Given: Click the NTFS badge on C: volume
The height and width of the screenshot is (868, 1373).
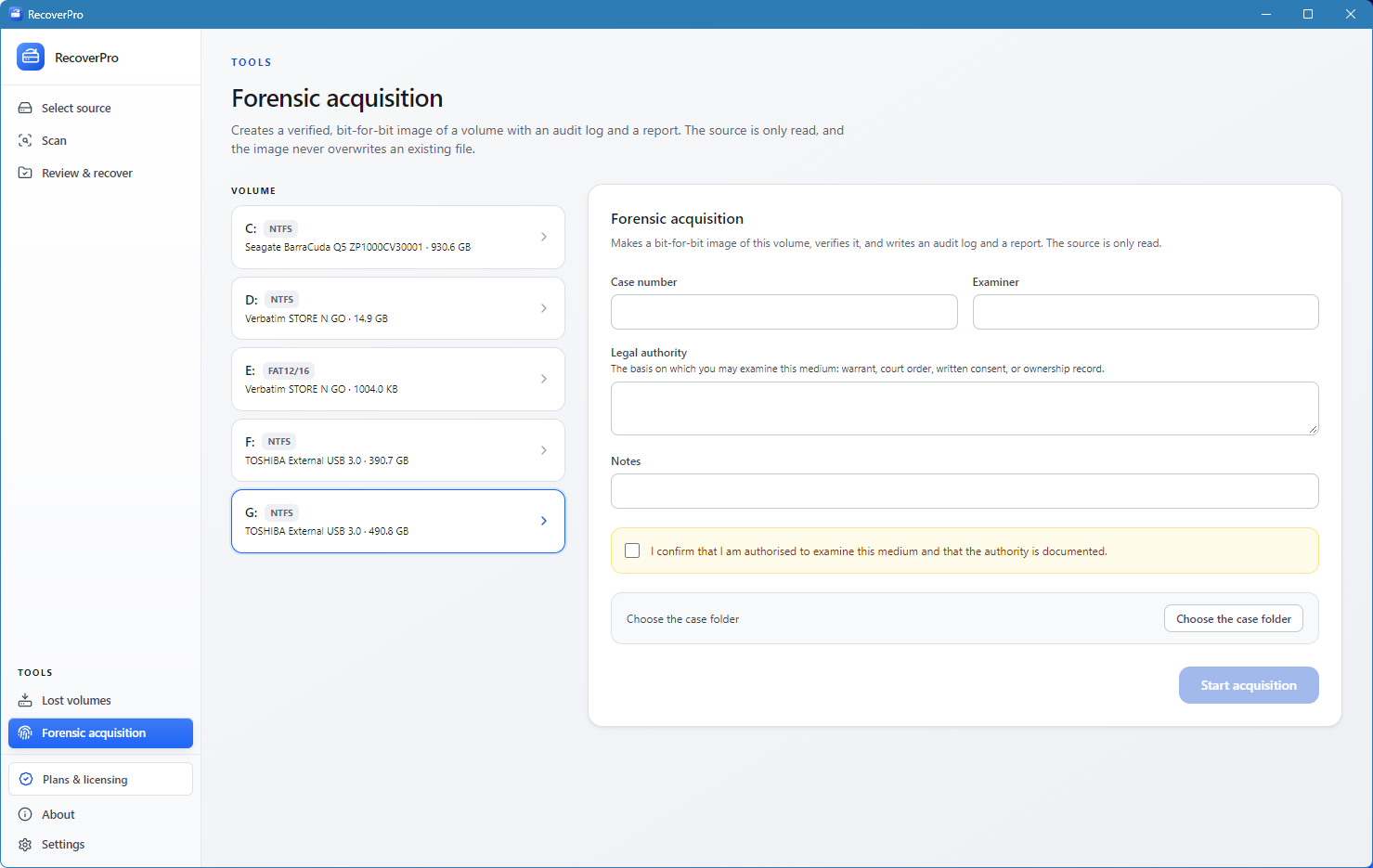Looking at the screenshot, I should [x=280, y=228].
